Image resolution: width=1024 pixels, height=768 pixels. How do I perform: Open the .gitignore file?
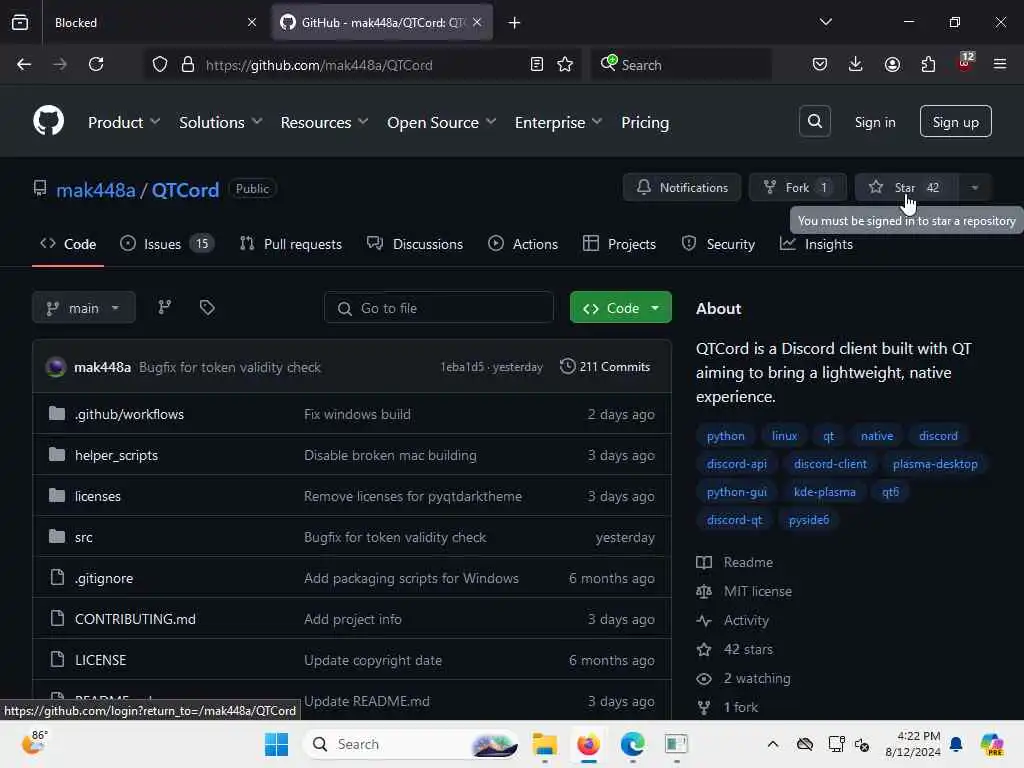point(104,579)
